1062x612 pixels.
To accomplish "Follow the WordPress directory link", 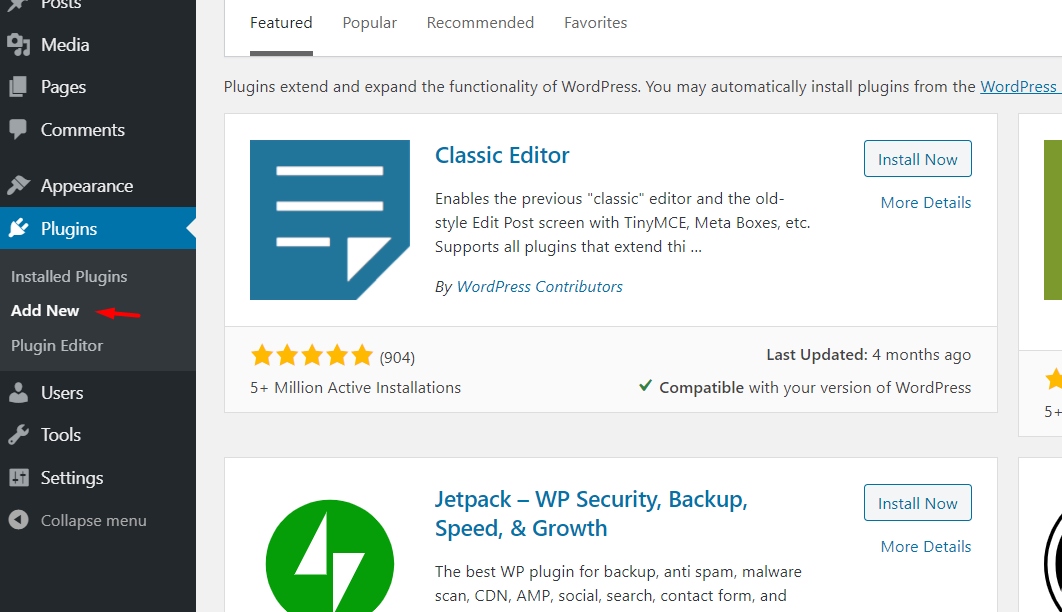I will pos(1021,87).
